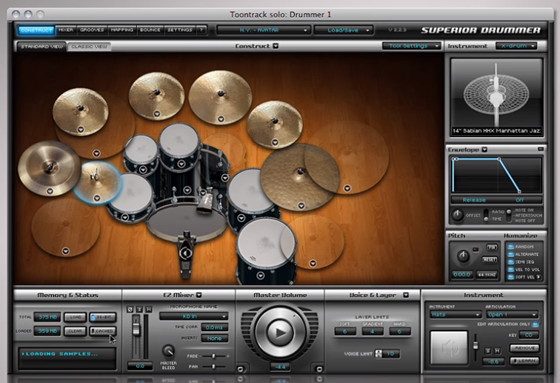Click the Envelope Offset knob
Viewport: 560px width, 383px height.
click(x=458, y=215)
